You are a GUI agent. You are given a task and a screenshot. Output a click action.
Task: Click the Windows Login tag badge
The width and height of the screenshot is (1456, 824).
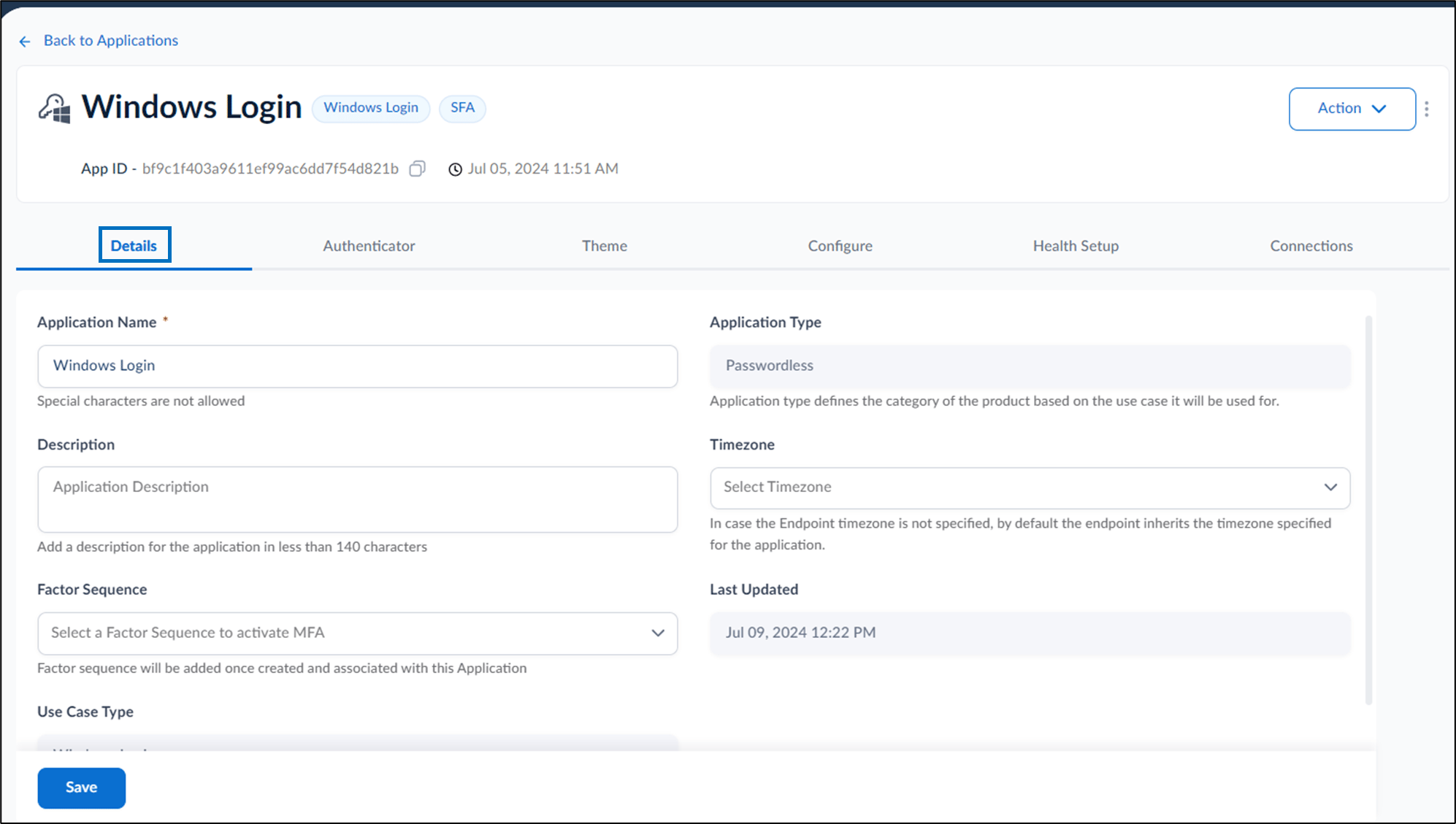click(371, 108)
